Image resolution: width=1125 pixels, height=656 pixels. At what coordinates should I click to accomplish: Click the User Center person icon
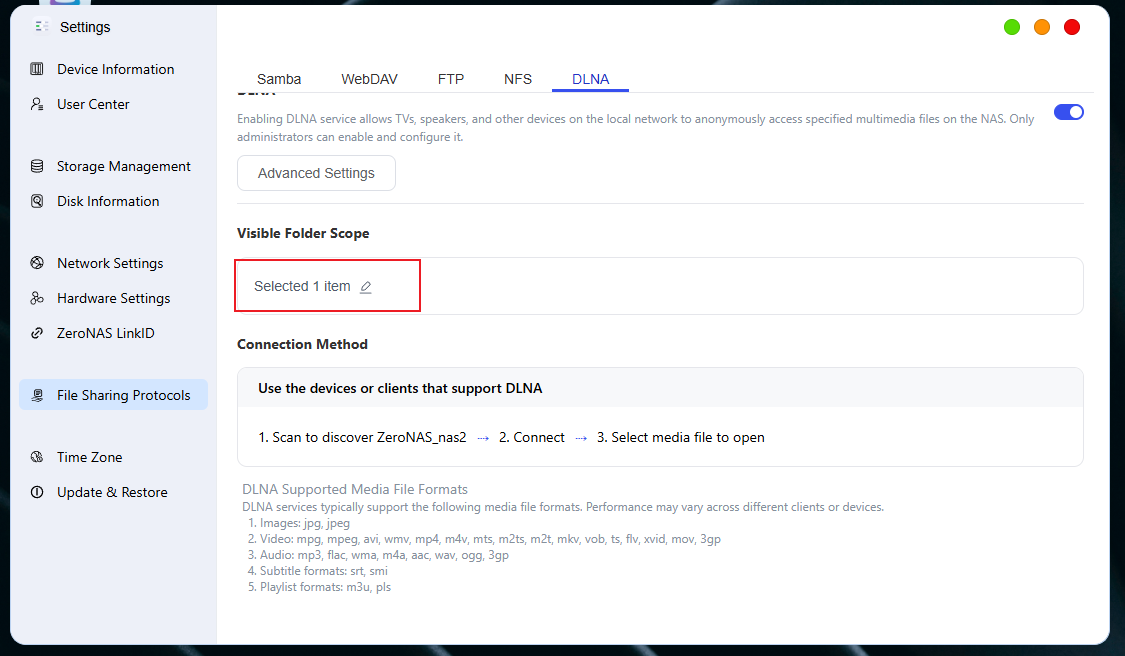[37, 104]
